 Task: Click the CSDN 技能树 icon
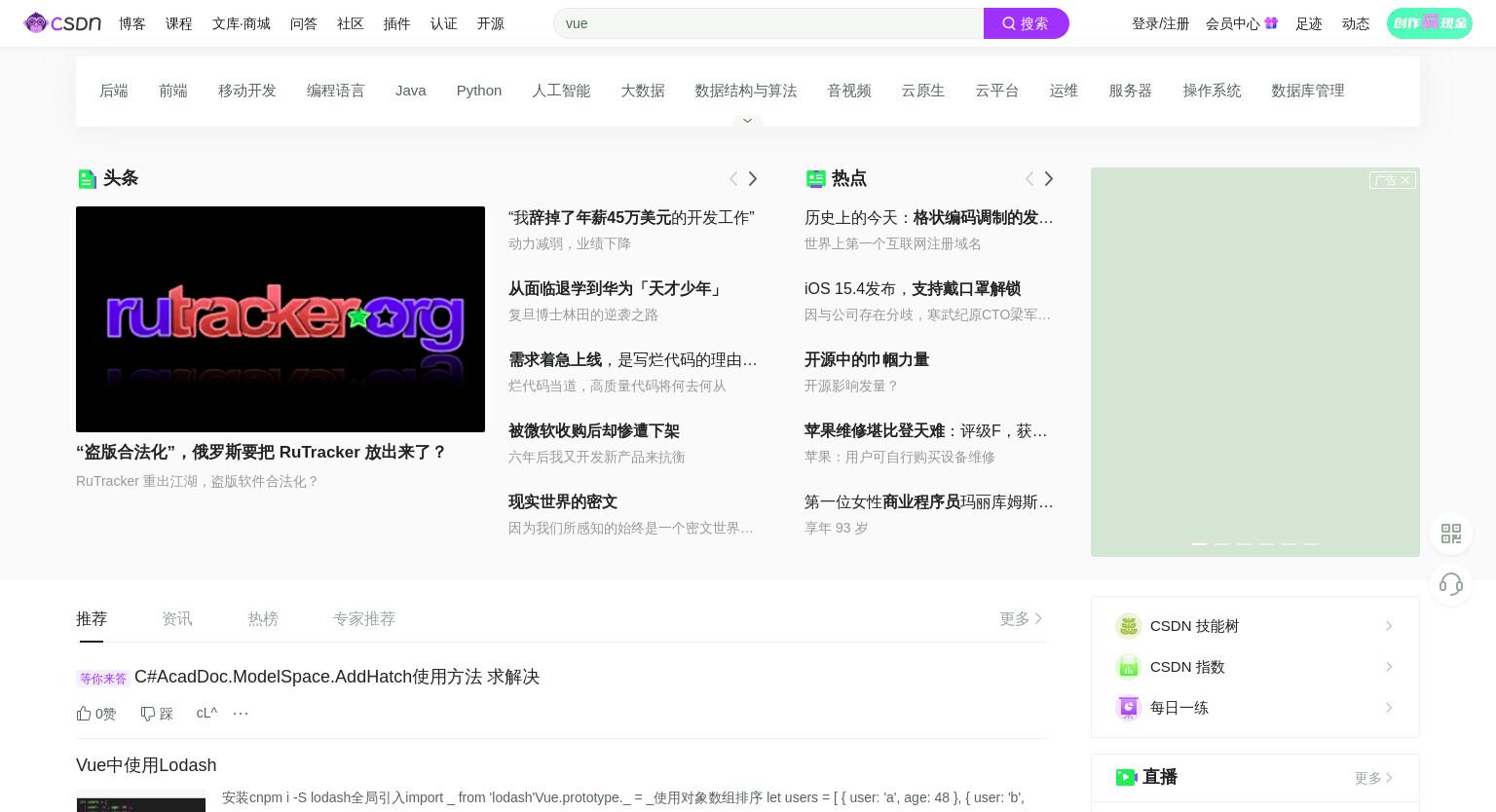coord(1128,626)
